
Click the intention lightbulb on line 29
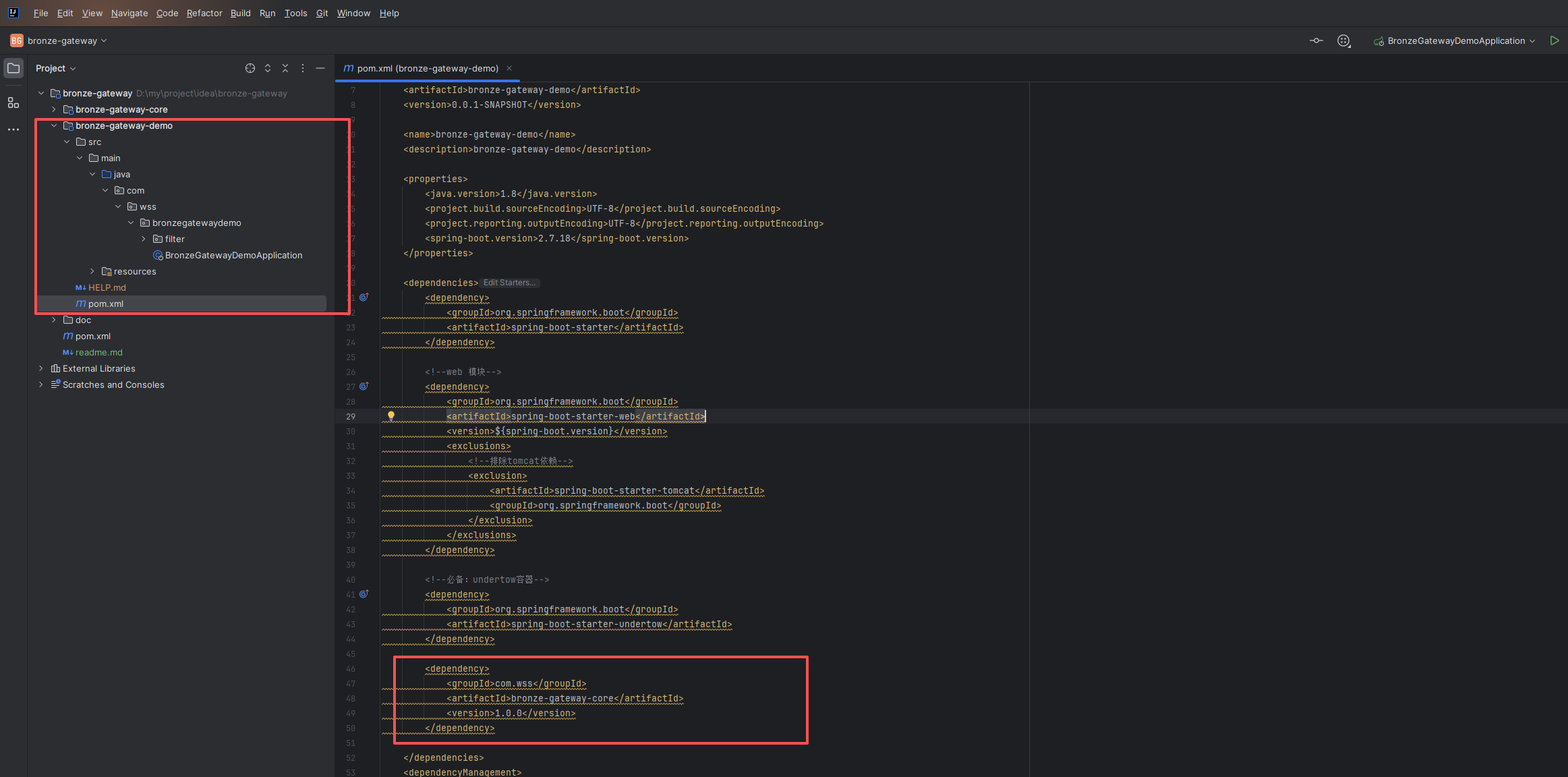point(390,416)
